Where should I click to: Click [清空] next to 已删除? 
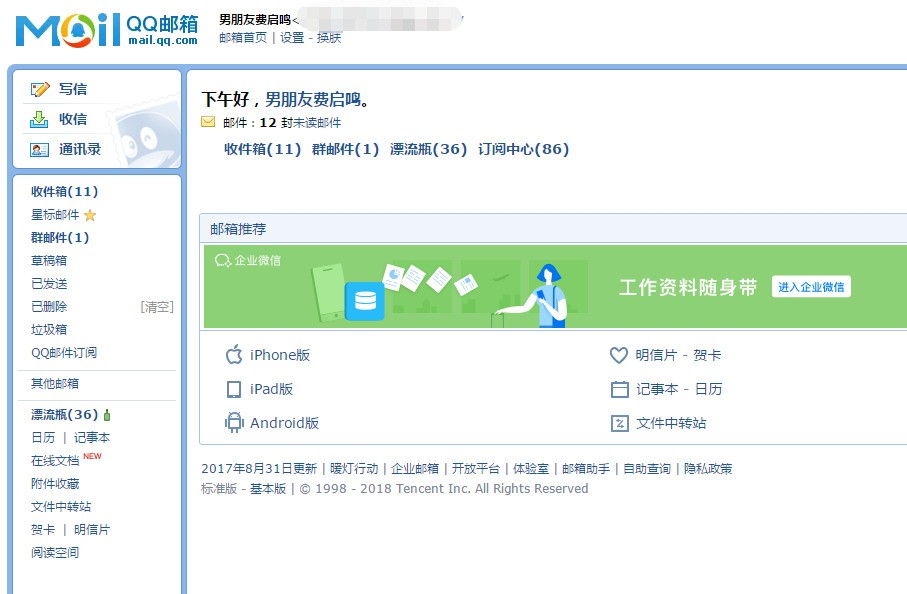pyautogui.click(x=157, y=307)
